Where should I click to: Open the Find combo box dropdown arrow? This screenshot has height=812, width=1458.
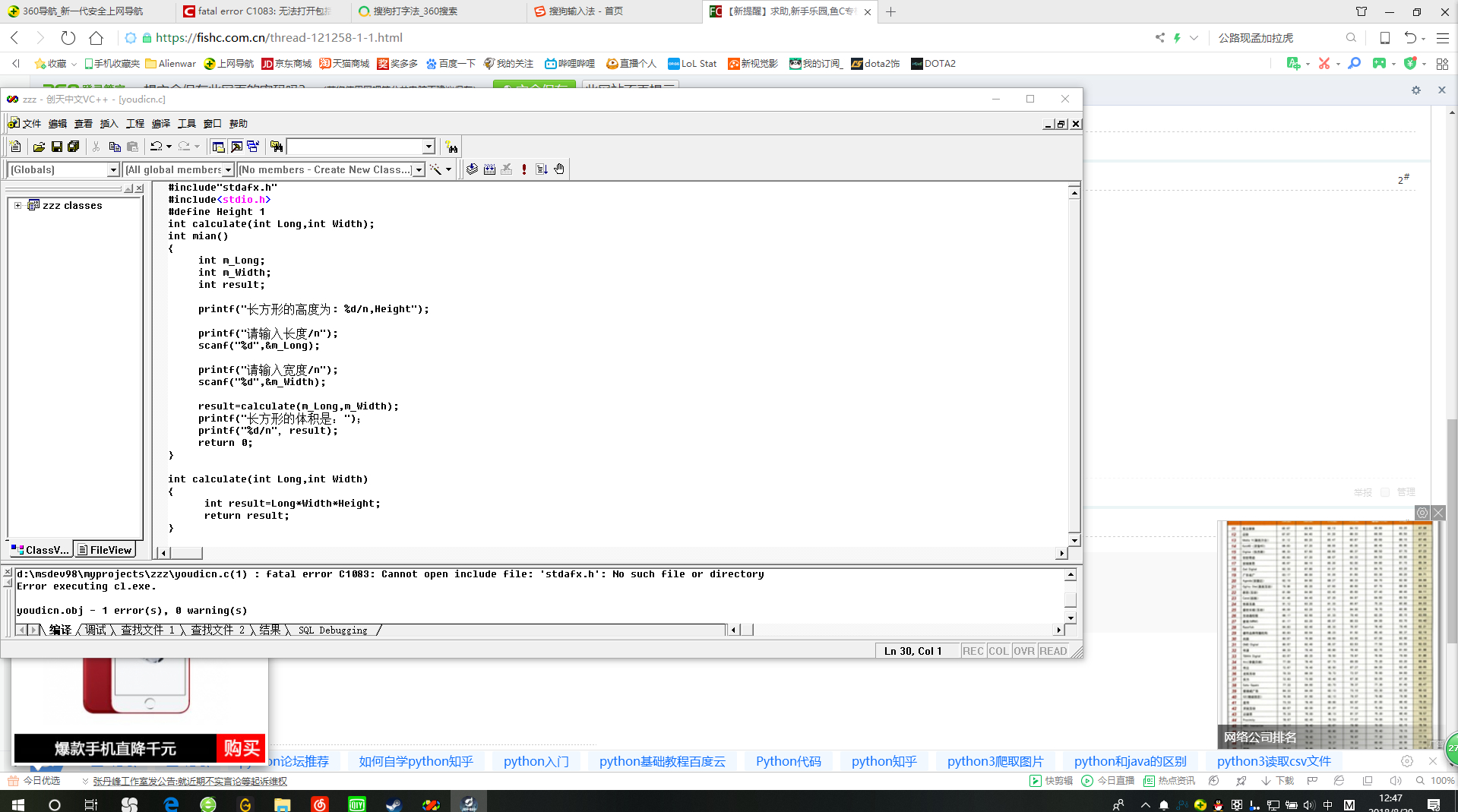click(429, 147)
